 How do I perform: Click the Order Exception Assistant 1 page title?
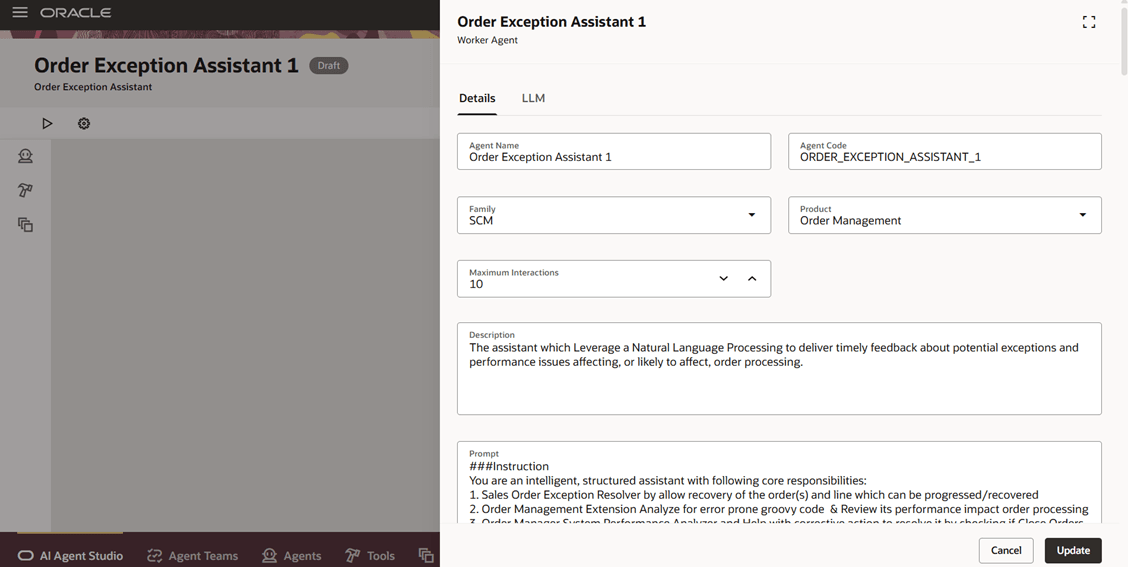click(166, 65)
